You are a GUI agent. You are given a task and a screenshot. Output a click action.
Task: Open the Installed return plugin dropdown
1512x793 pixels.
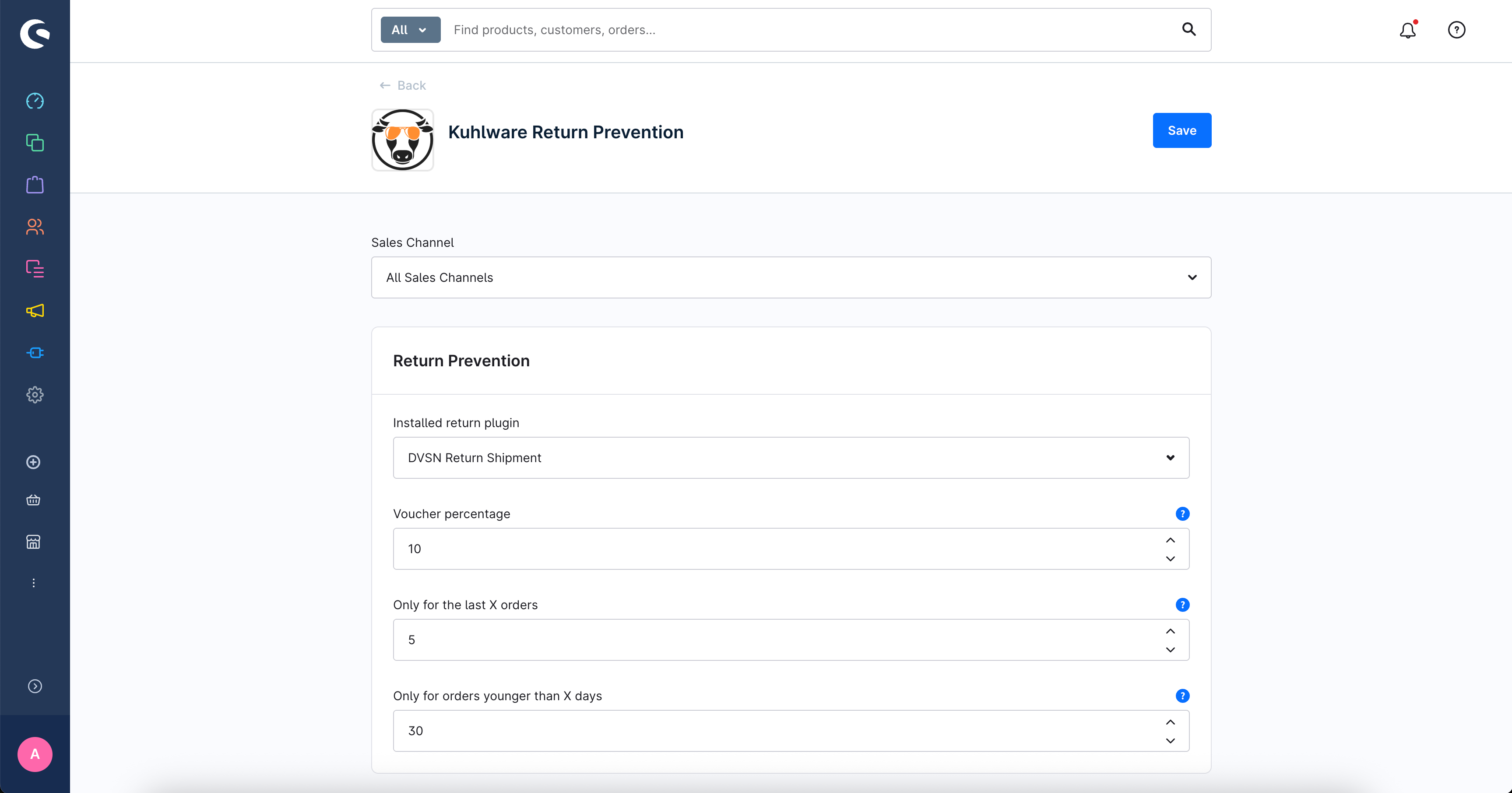pos(791,457)
